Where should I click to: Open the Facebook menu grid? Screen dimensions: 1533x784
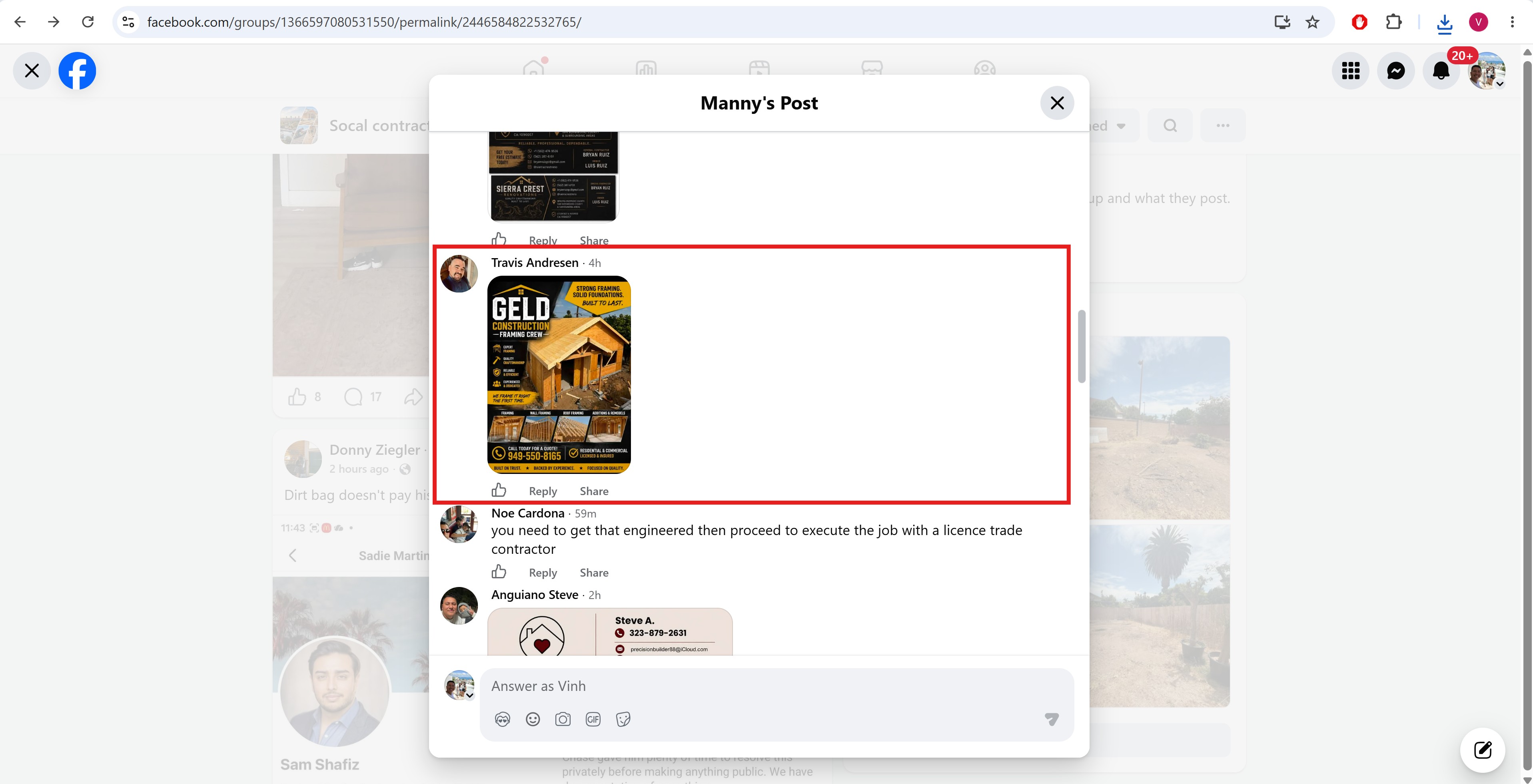point(1351,71)
